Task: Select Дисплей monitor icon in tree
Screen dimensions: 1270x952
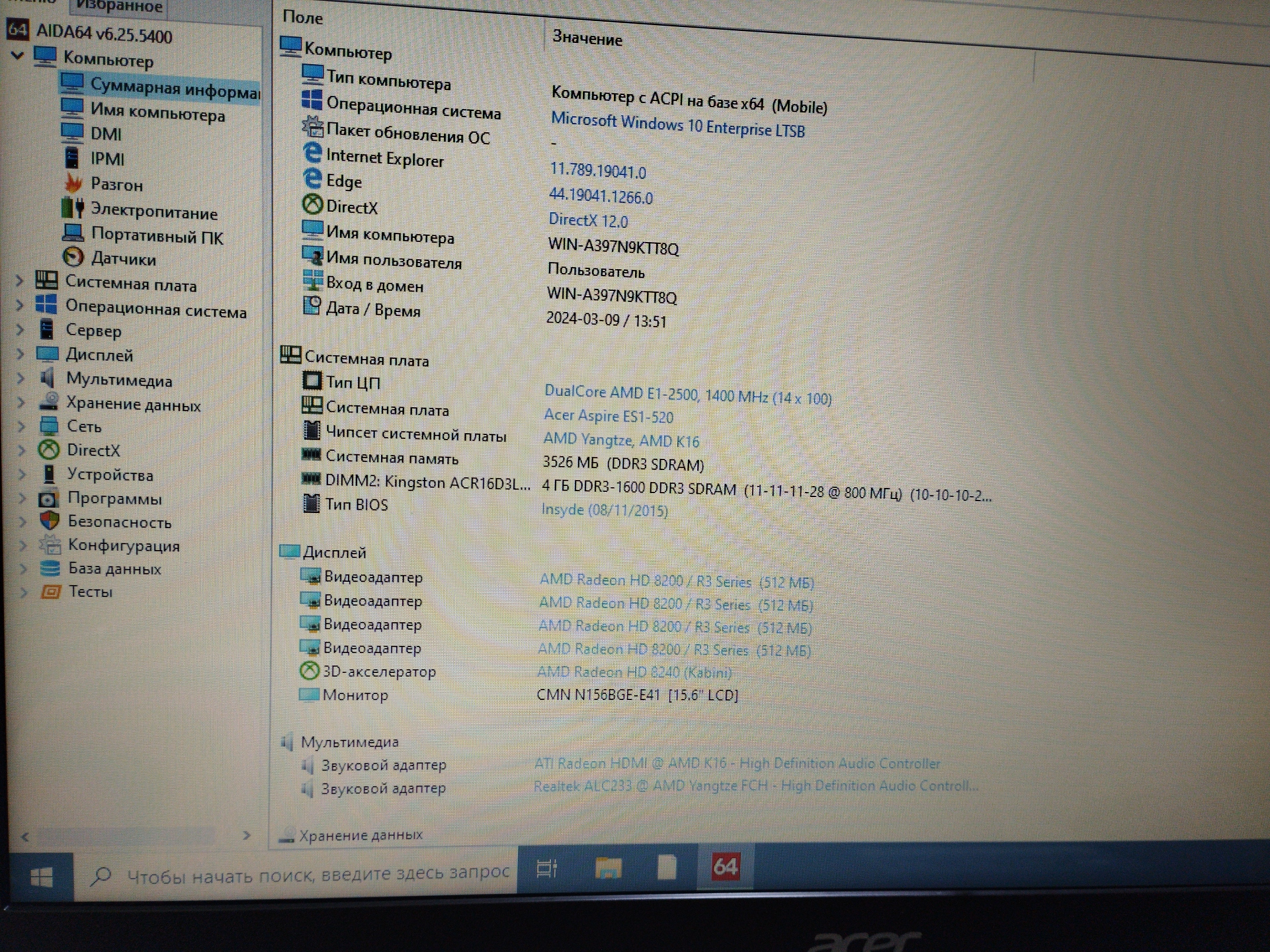Action: pyautogui.click(x=48, y=353)
